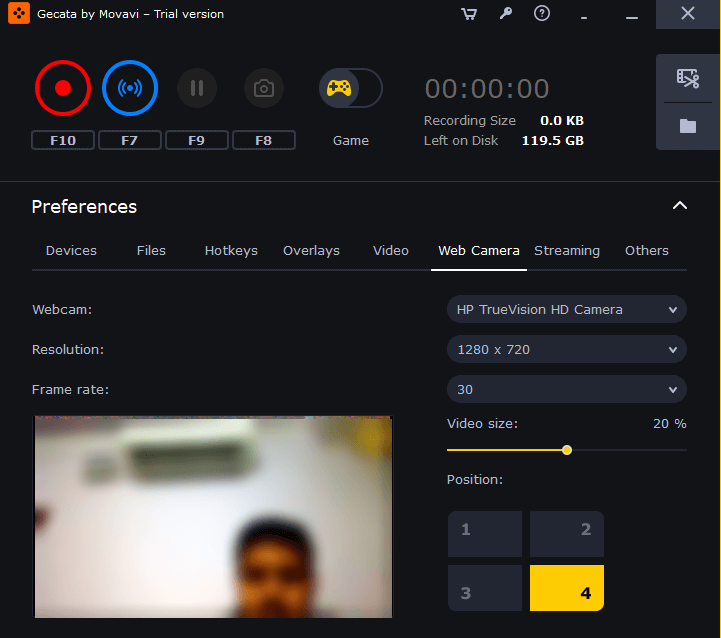Click the Video size 20 % value
The image size is (721, 638).
669,424
